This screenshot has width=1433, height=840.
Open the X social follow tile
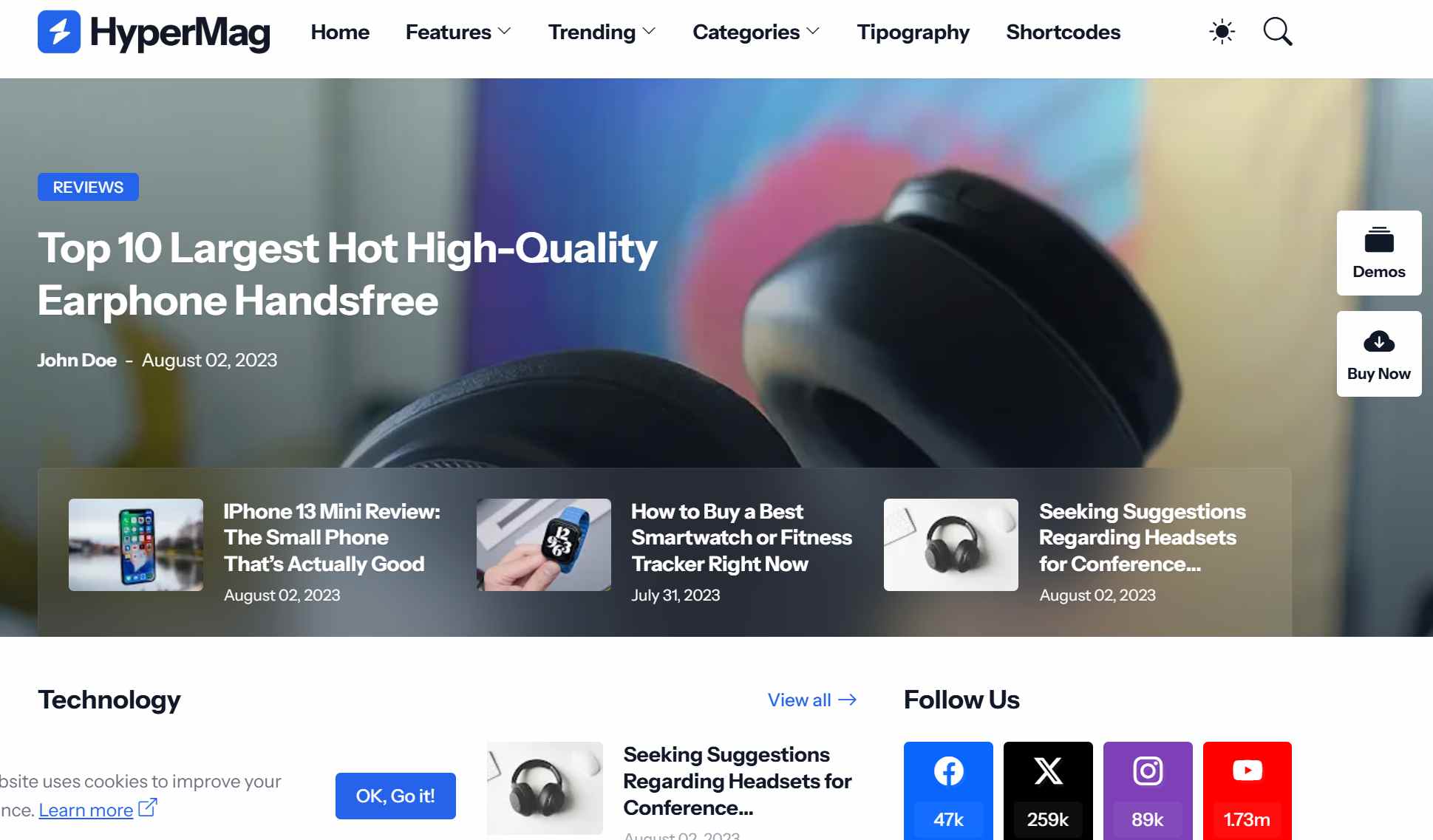[1048, 791]
